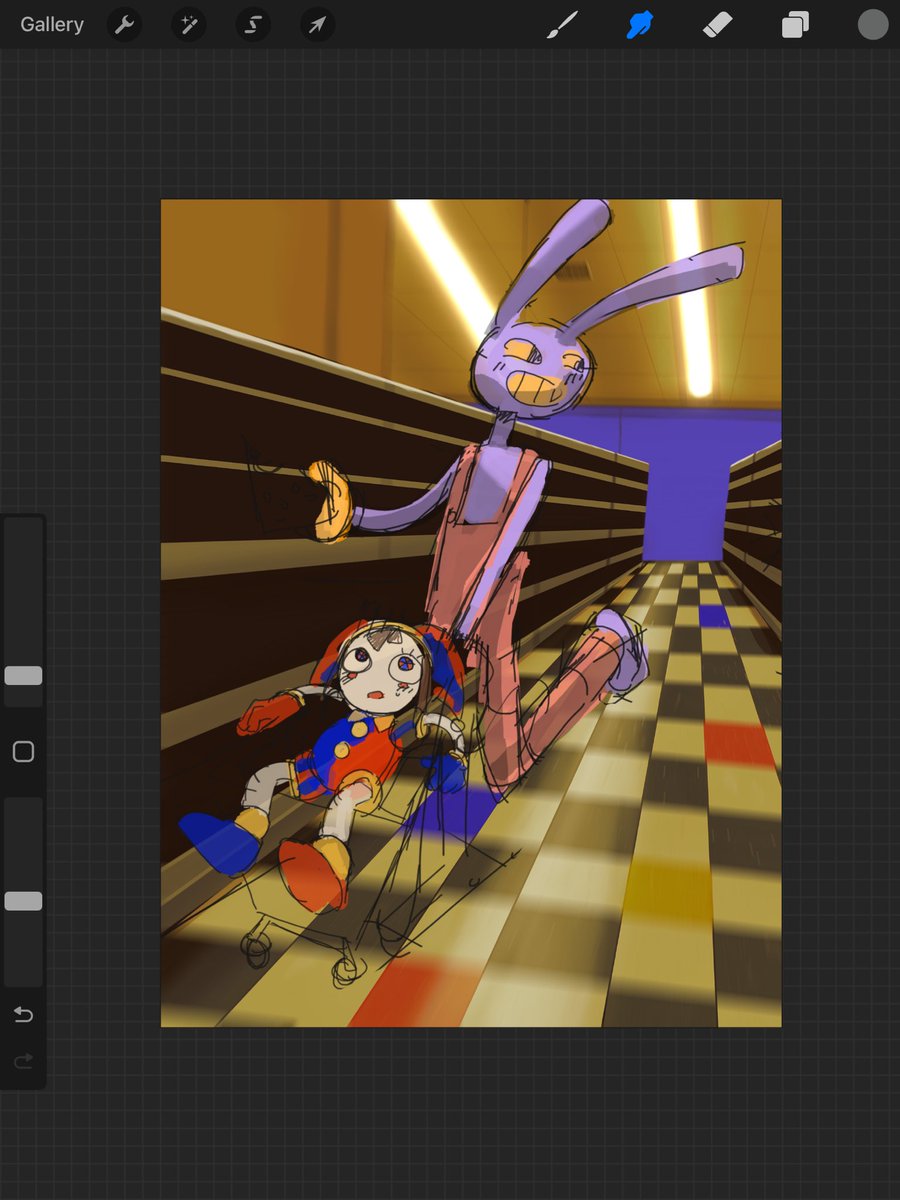Image resolution: width=900 pixels, height=1200 pixels.
Task: Tap the opacity slider on the sidebar
Action: pos(23,900)
